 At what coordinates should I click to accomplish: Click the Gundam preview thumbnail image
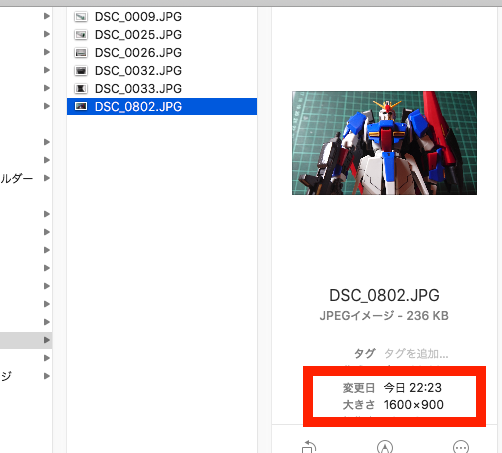[384, 143]
